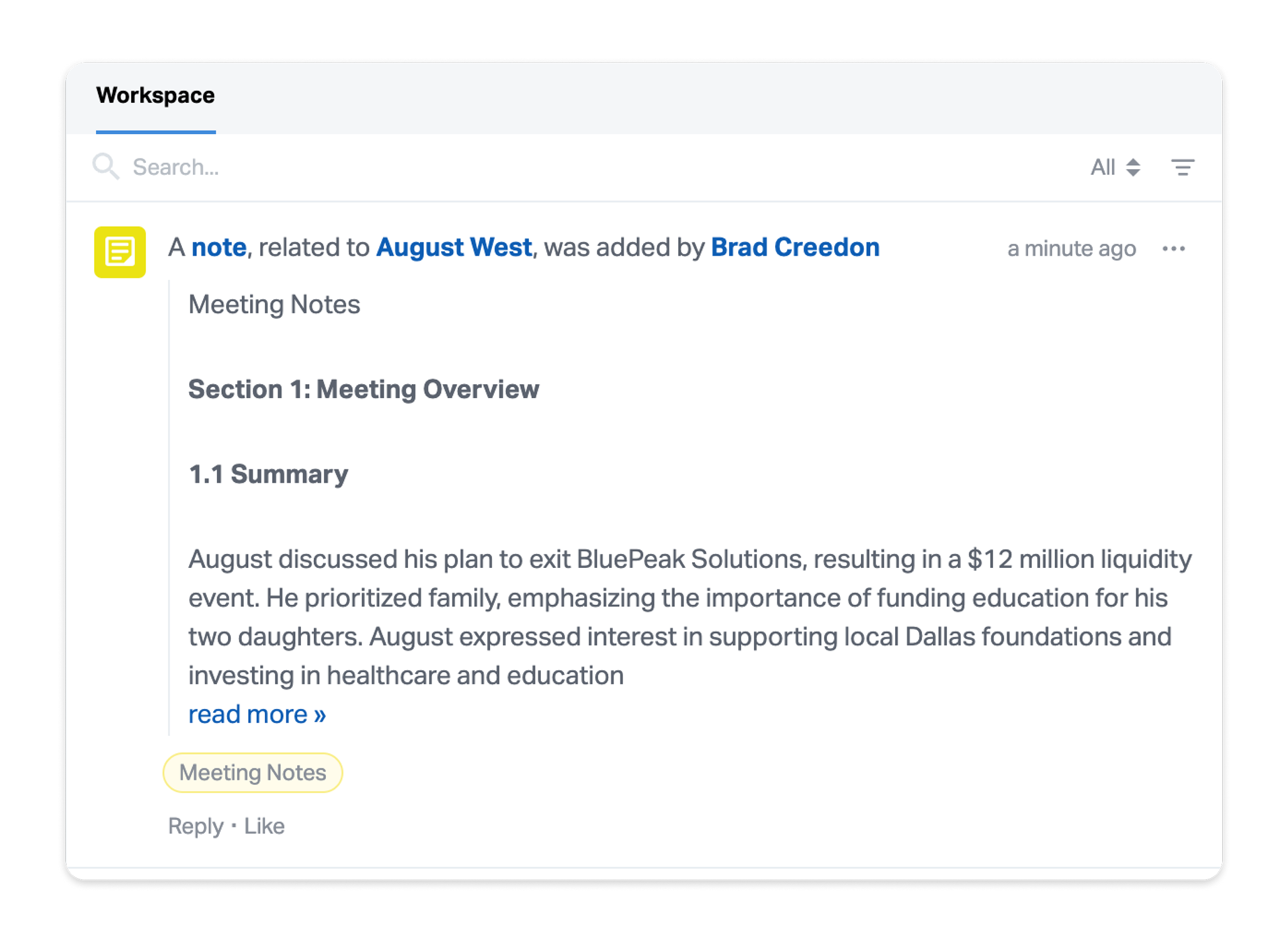The height and width of the screenshot is (949, 1288).
Task: Open the note link
Action: click(219, 248)
